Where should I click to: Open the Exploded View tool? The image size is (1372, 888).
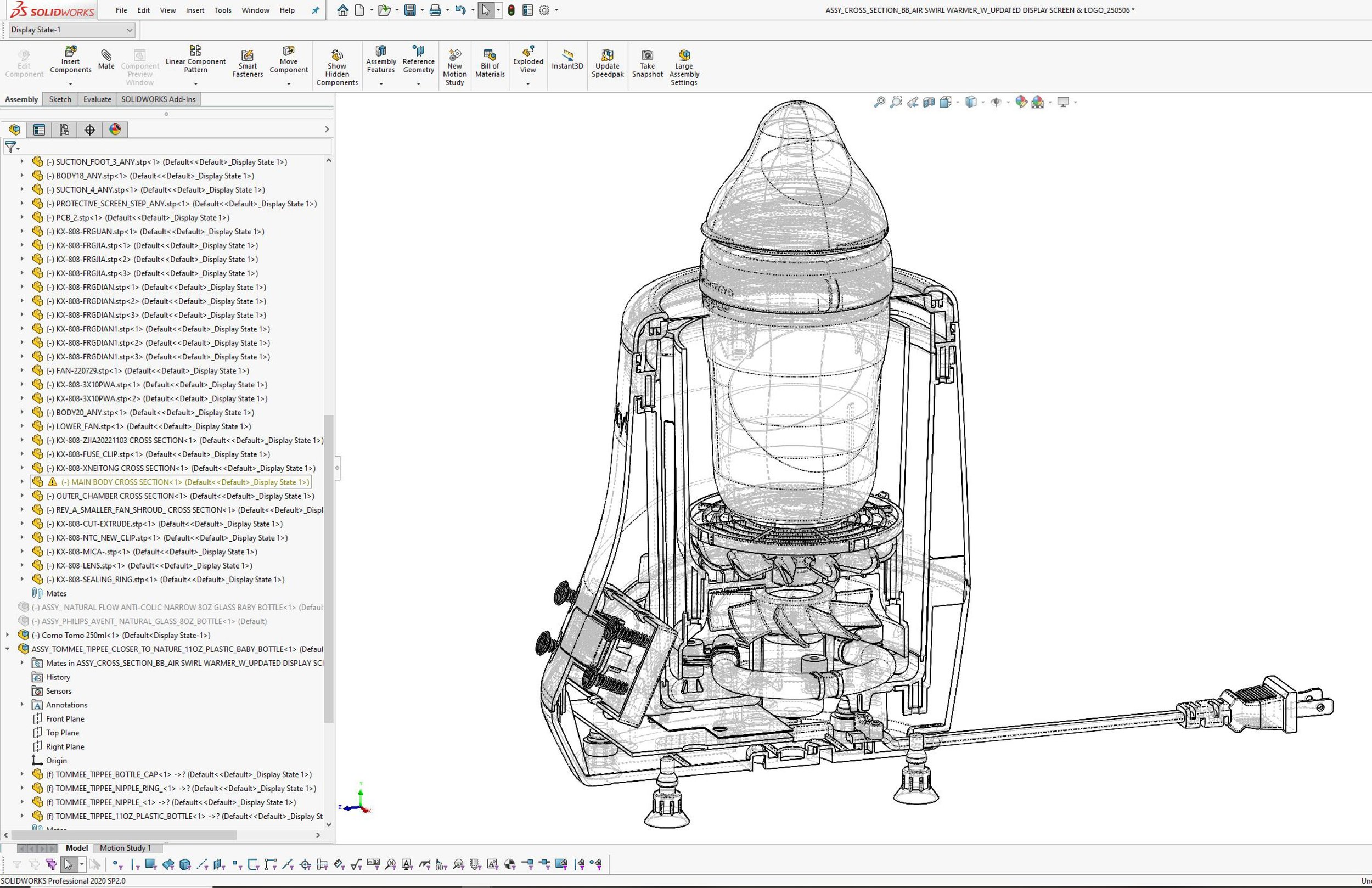(527, 59)
